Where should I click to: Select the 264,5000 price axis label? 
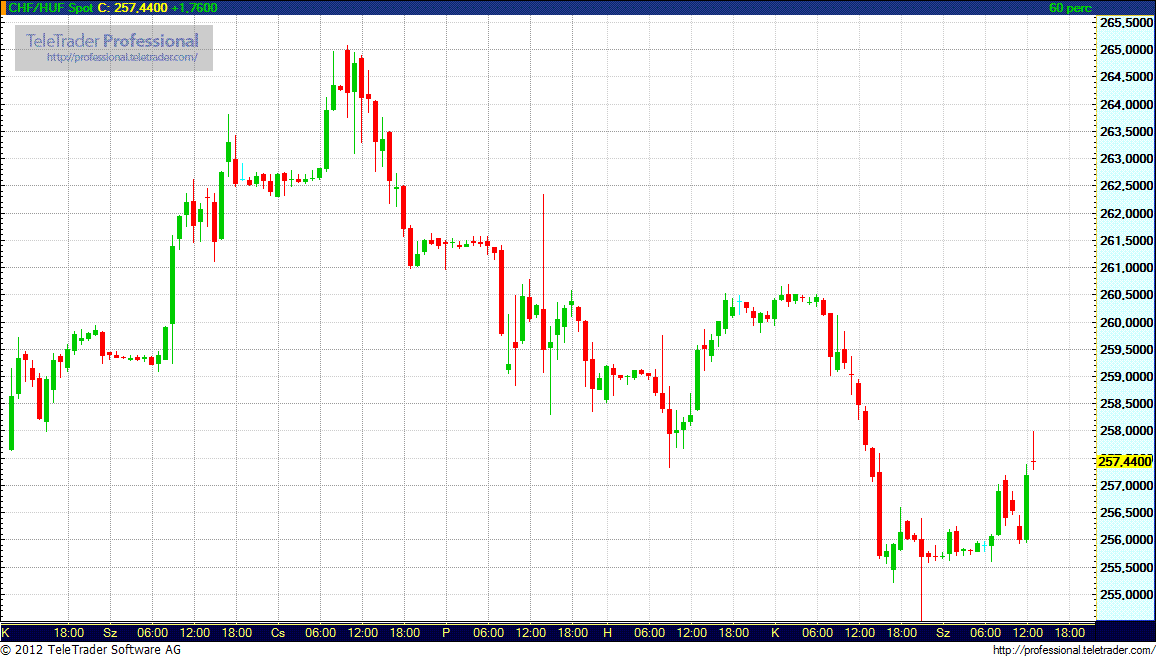pyautogui.click(x=1127, y=77)
